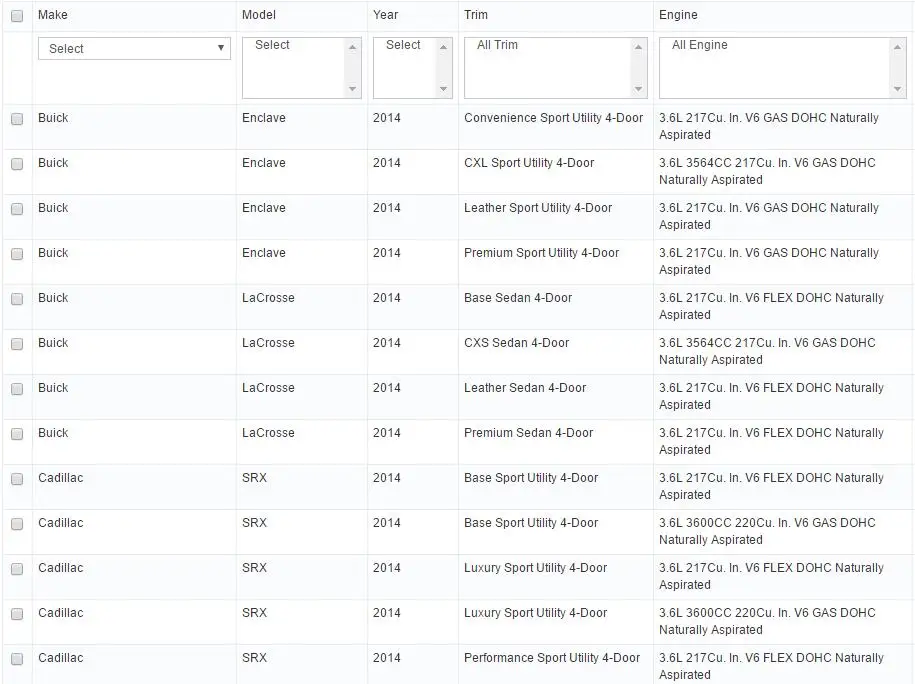Click 'Premium Sedan 4-Door' trim cell
Image resolution: width=915 pixels, height=684 pixels.
pos(528,432)
